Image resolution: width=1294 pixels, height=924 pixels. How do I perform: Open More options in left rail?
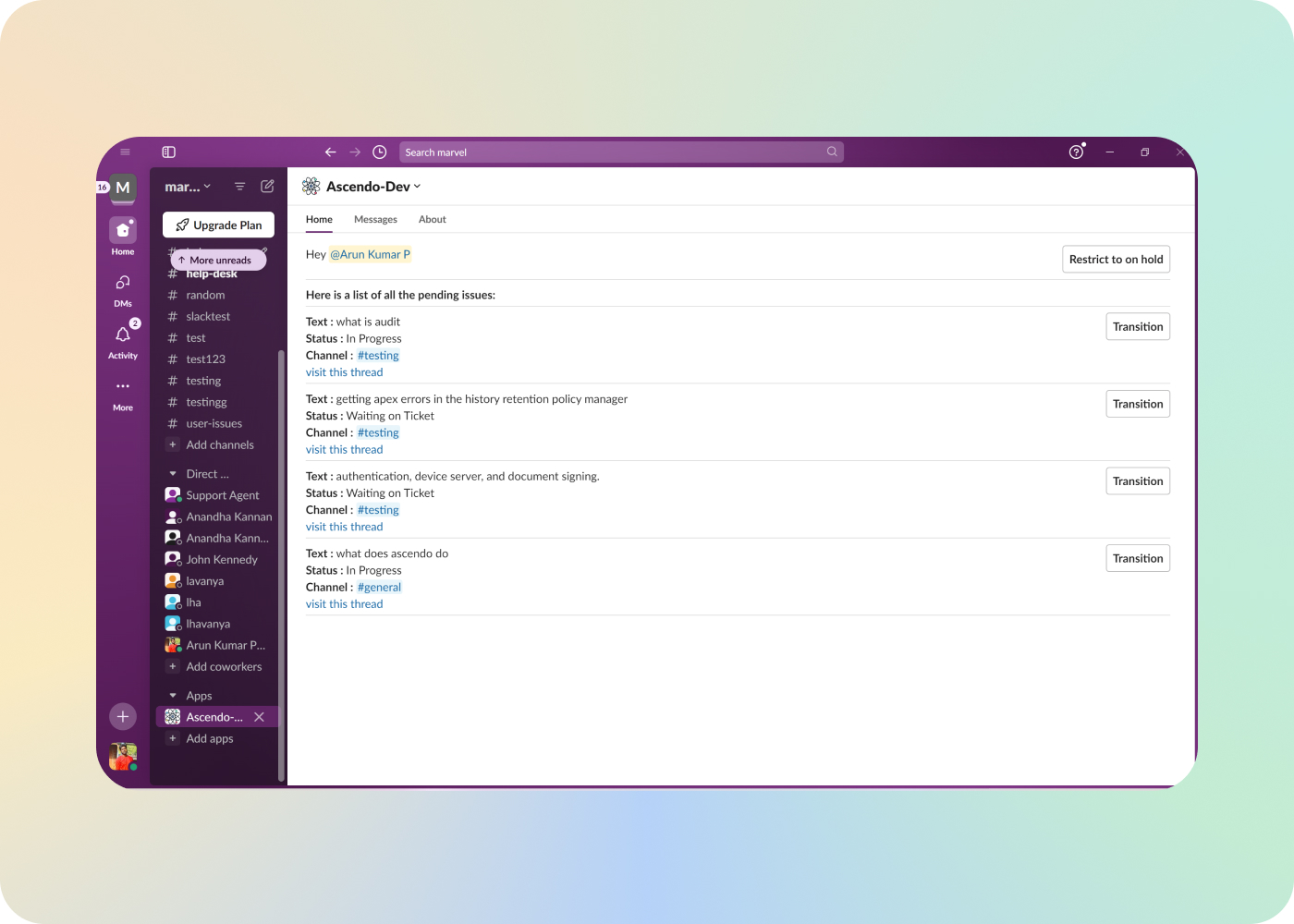(123, 394)
